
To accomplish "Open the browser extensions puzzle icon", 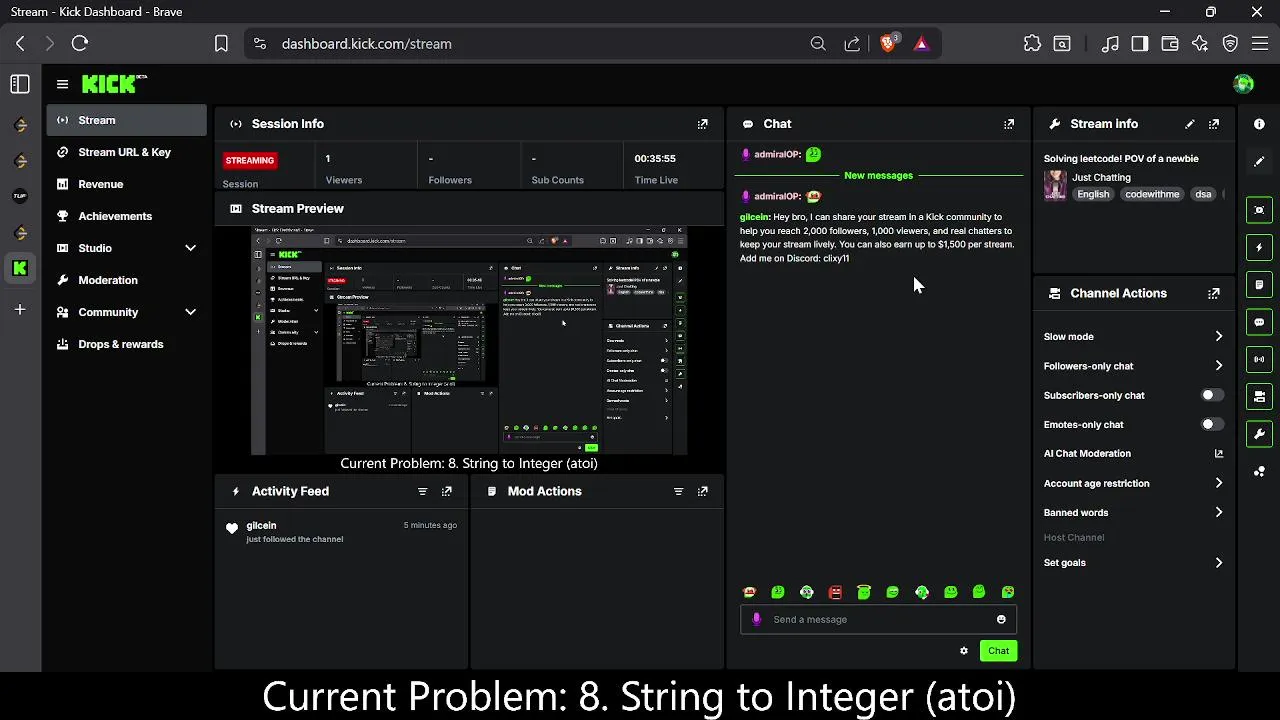I will pyautogui.click(x=1032, y=43).
